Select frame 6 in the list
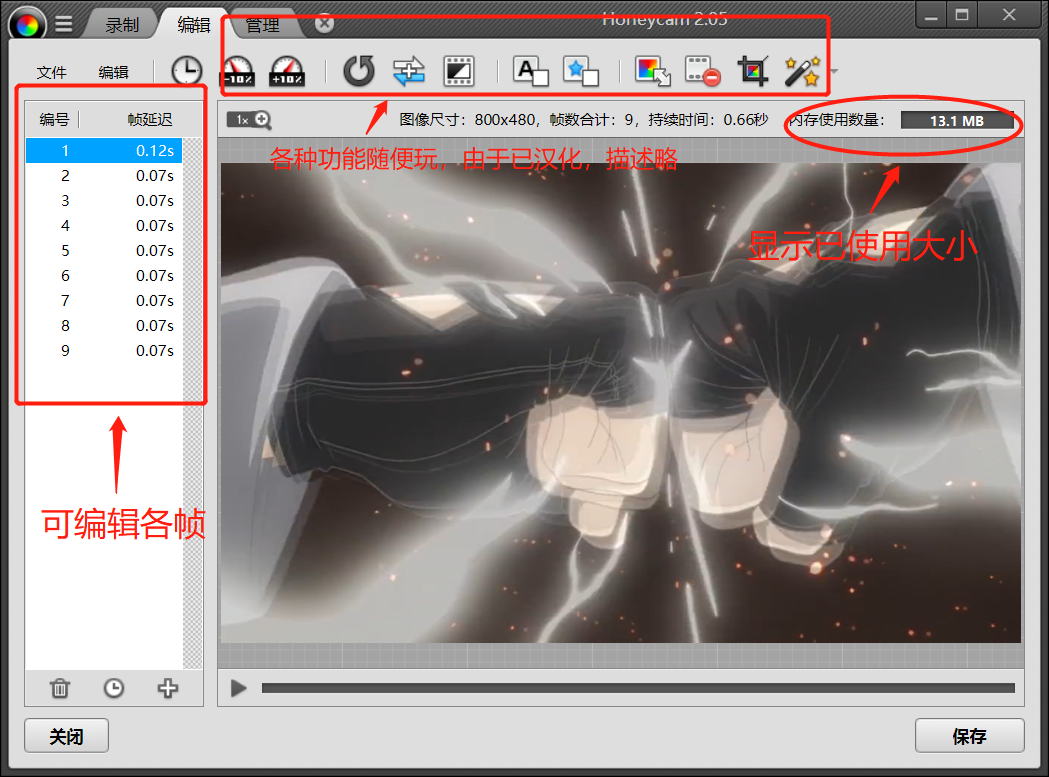 (104, 276)
